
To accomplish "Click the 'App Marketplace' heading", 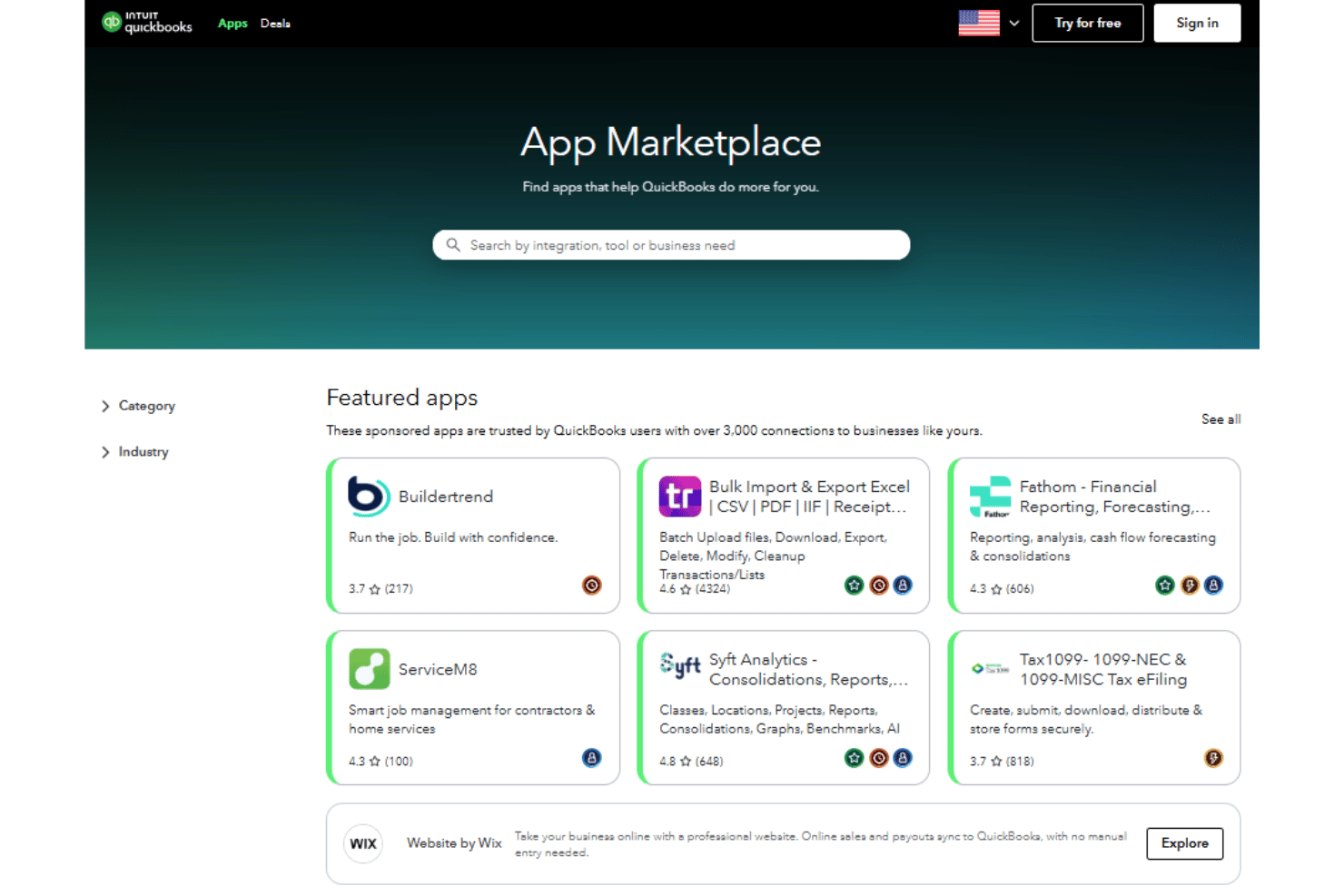I will pos(671,143).
